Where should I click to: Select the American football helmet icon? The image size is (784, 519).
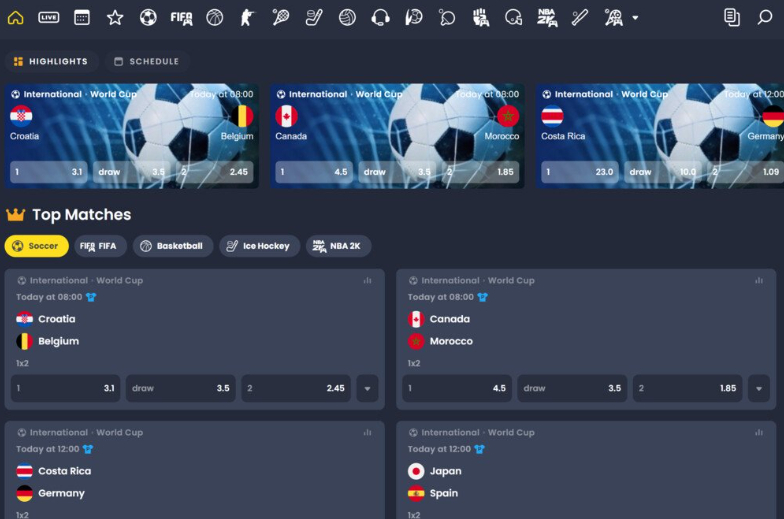coord(514,18)
